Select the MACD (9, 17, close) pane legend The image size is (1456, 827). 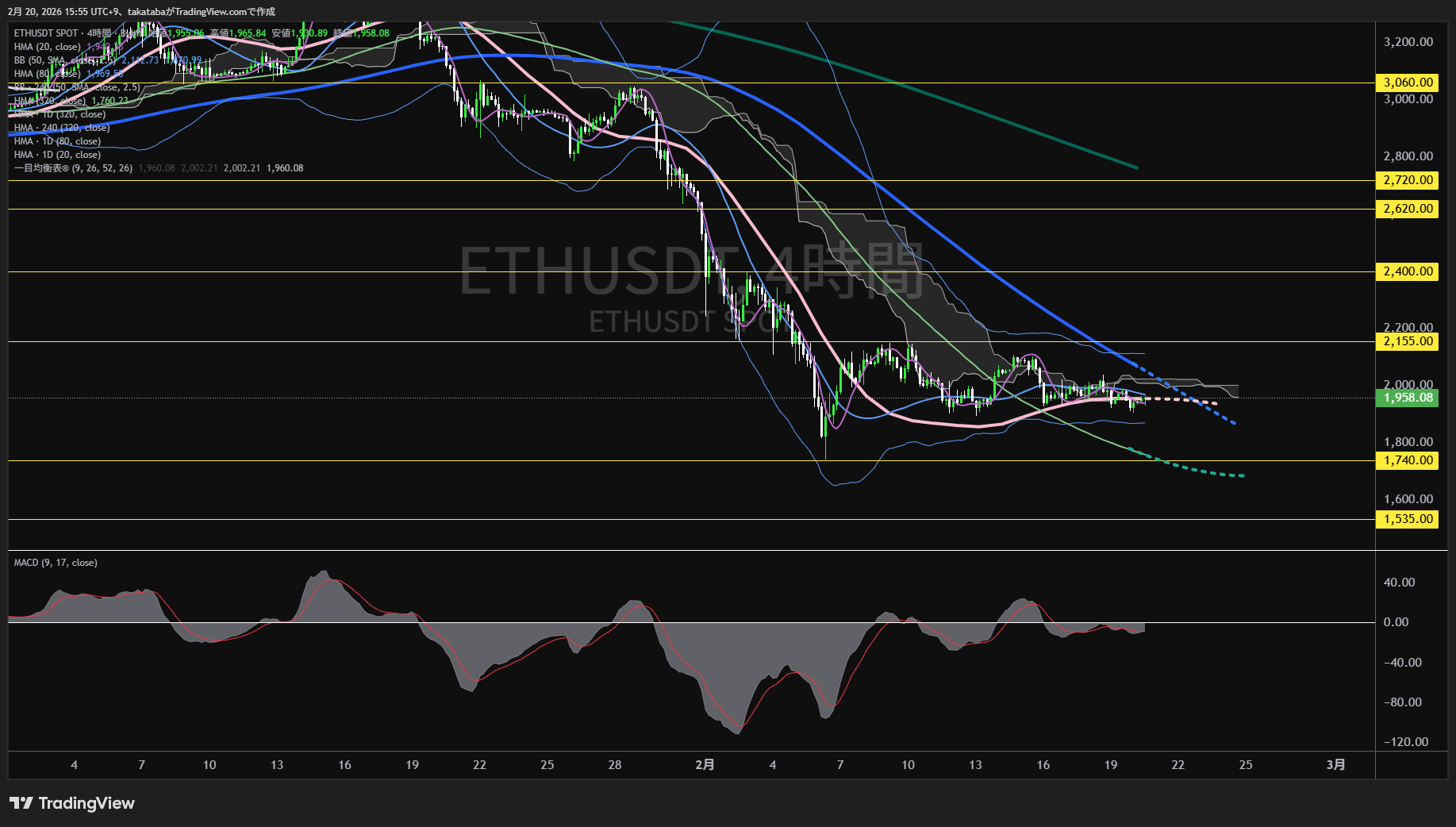click(x=56, y=563)
